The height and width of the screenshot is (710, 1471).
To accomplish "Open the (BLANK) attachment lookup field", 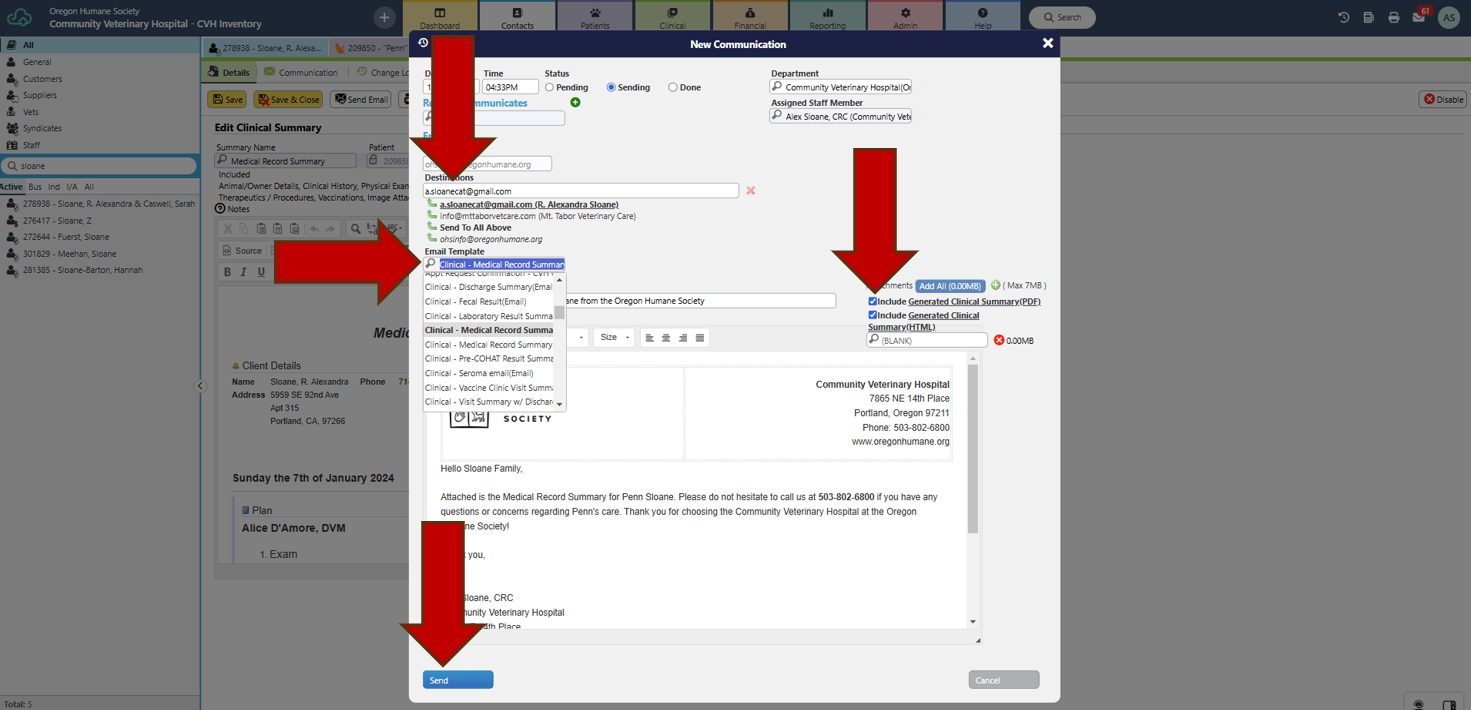I will 927,340.
